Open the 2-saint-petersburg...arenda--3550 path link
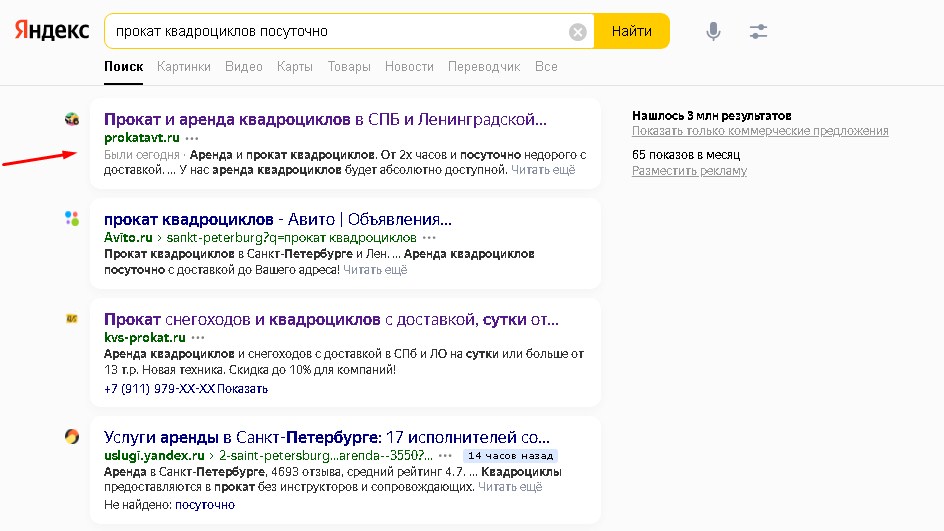944x531 pixels. point(325,455)
